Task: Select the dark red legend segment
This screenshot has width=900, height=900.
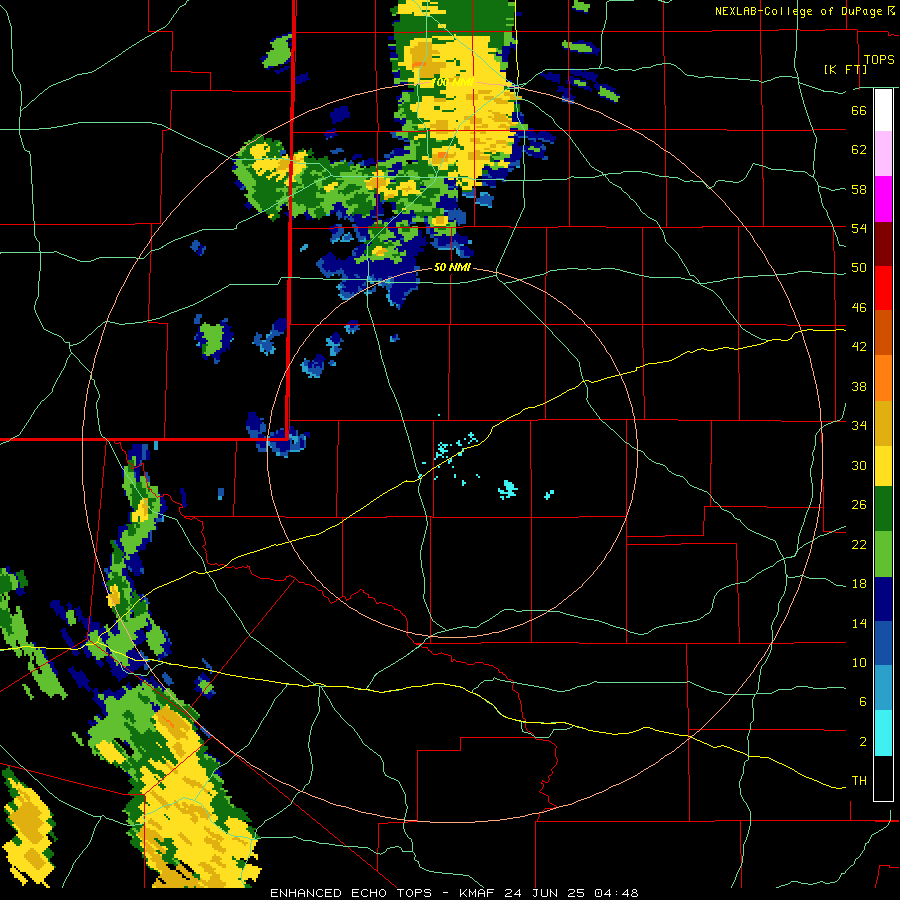Action: click(883, 243)
